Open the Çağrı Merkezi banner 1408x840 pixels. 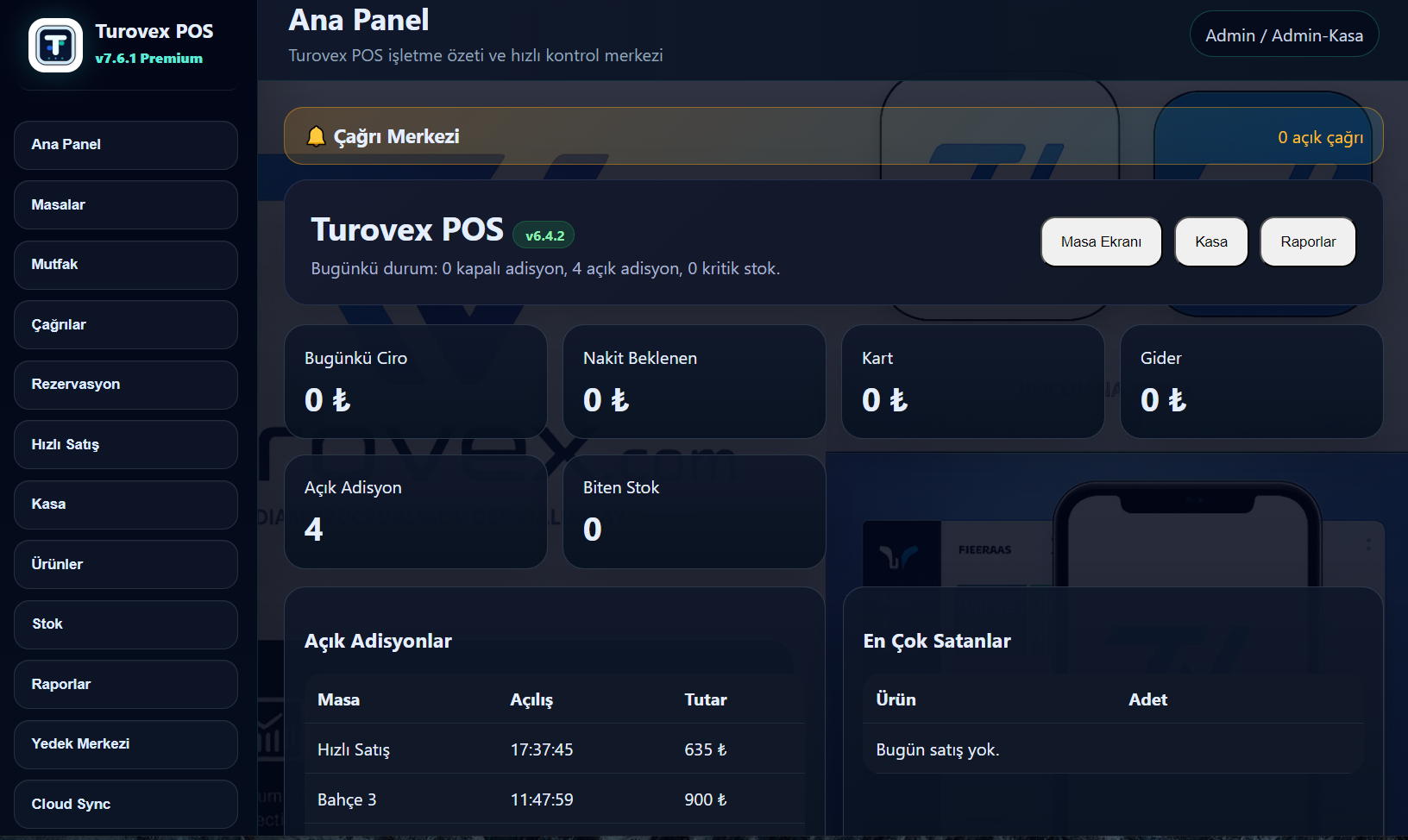(833, 136)
